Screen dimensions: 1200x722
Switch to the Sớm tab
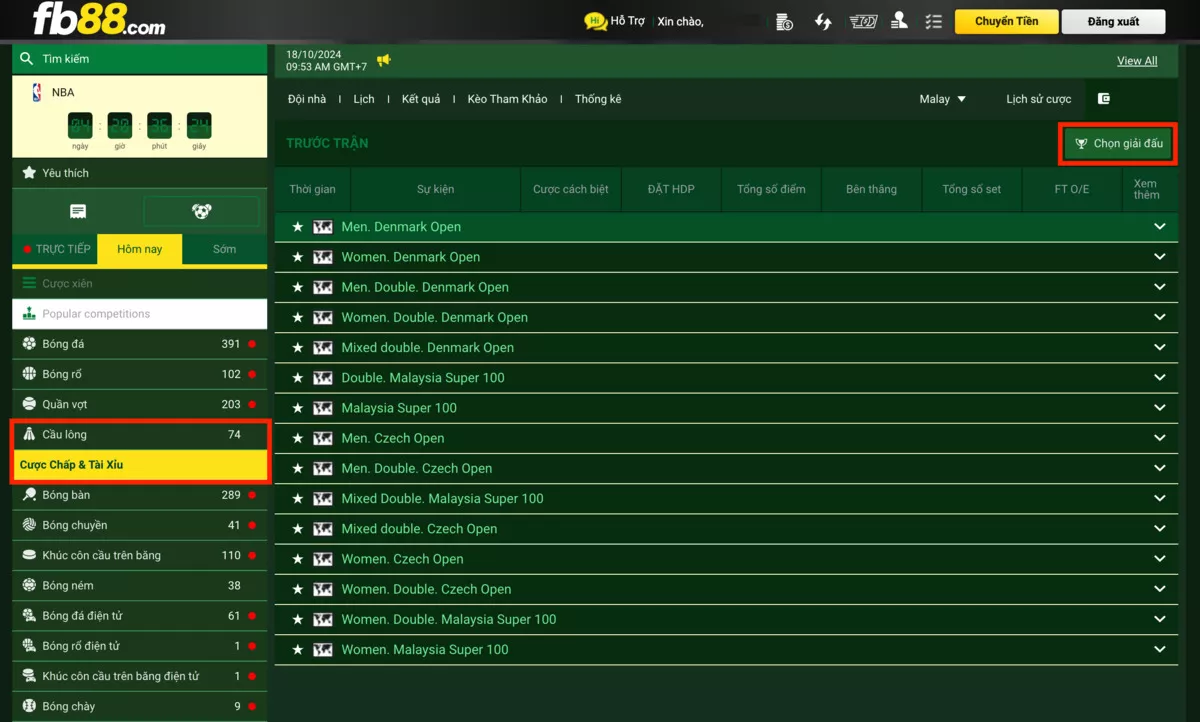[224, 249]
